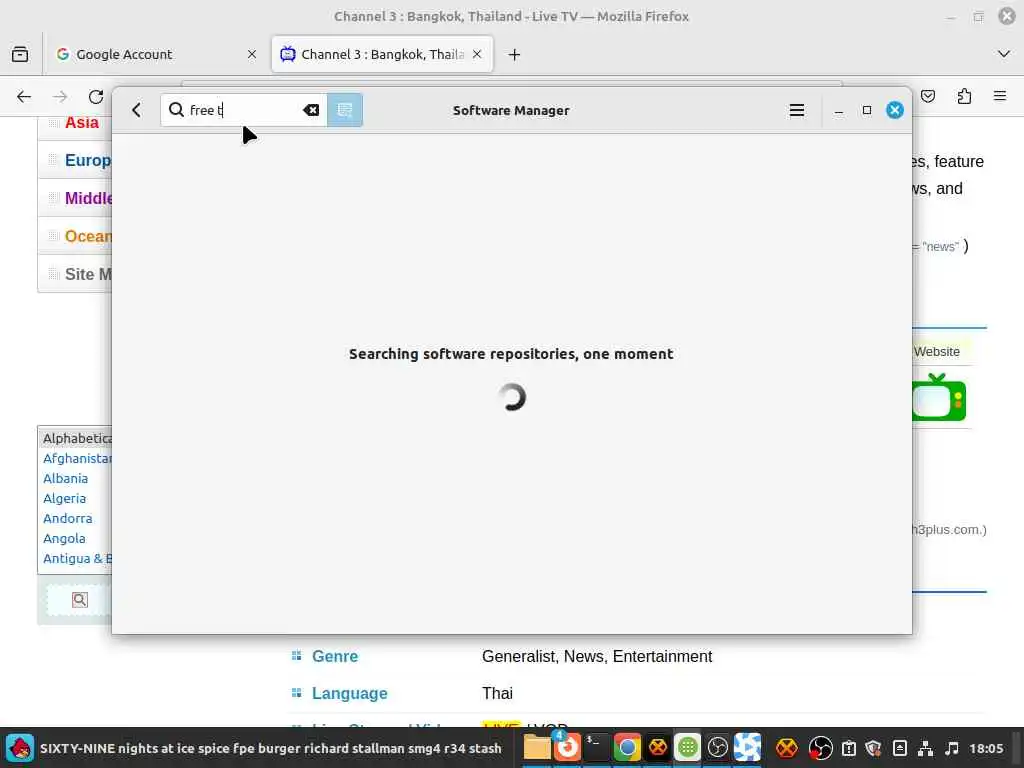Click the OBS recording tray icon

click(x=820, y=748)
